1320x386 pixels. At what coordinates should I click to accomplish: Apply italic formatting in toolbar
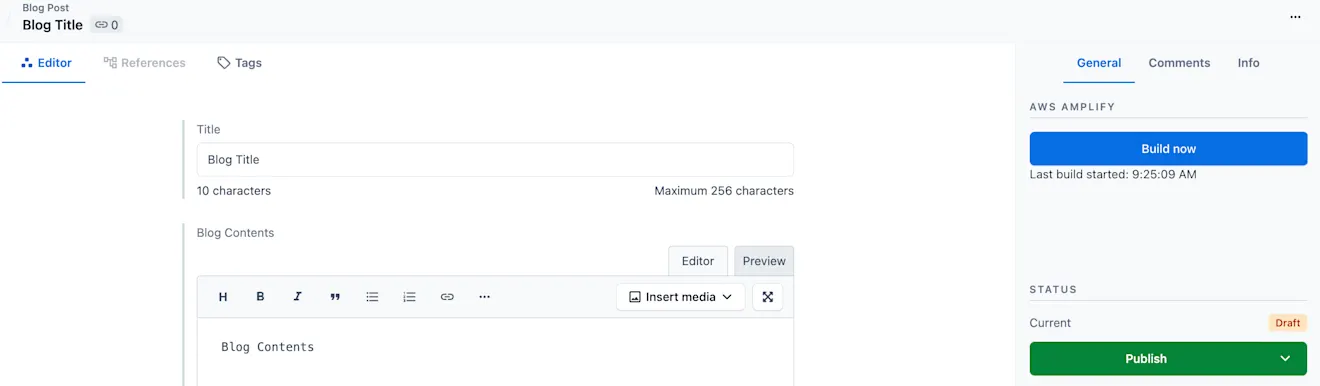coord(297,297)
